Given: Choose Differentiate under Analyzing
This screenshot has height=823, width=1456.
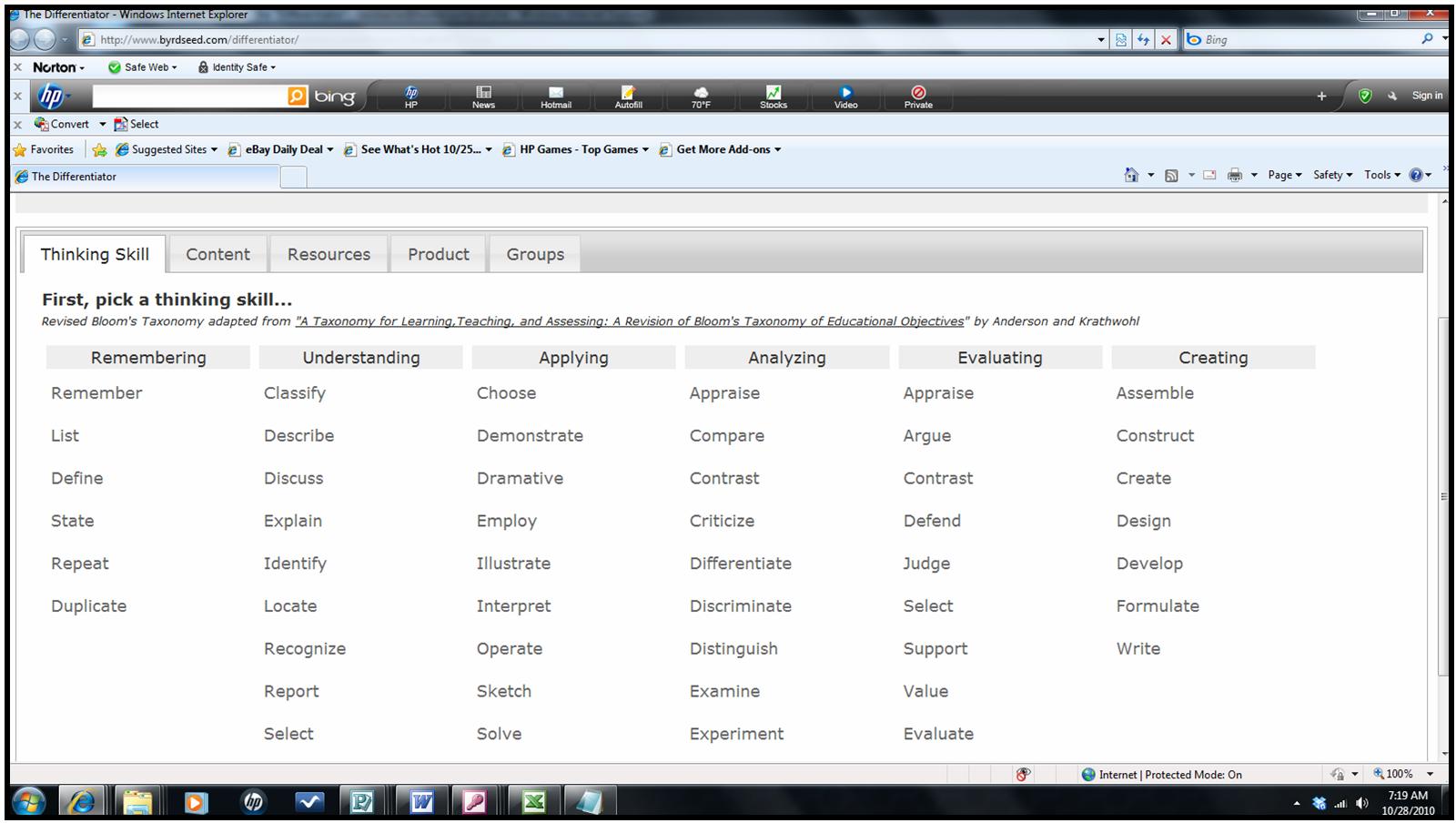Looking at the screenshot, I should 741,564.
